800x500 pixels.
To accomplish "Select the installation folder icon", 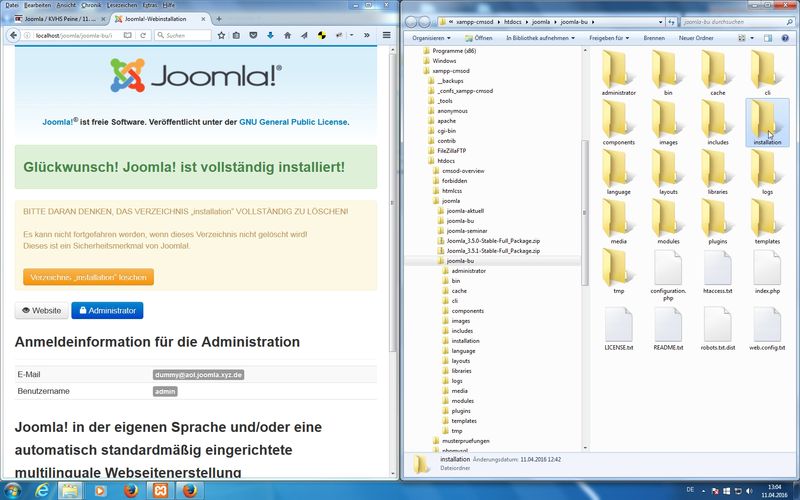I will [767, 122].
